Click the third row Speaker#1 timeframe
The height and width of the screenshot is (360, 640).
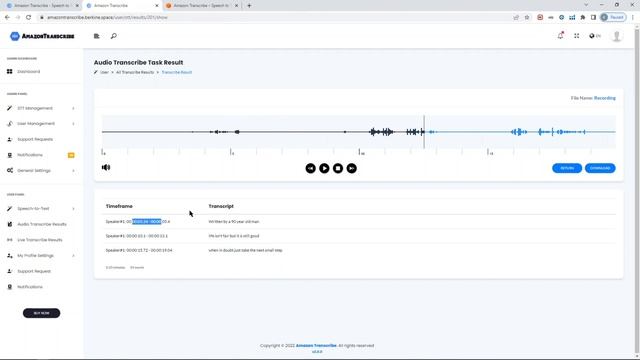pyautogui.click(x=139, y=250)
